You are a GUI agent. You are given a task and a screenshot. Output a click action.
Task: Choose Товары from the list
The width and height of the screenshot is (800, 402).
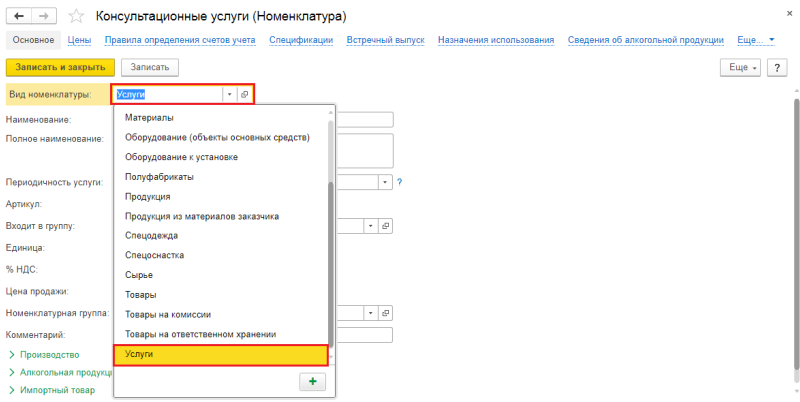tap(220, 295)
